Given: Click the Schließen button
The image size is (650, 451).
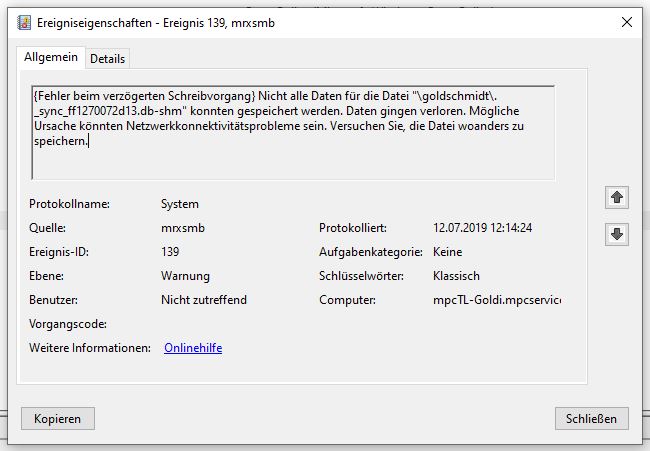Looking at the screenshot, I should 592,418.
